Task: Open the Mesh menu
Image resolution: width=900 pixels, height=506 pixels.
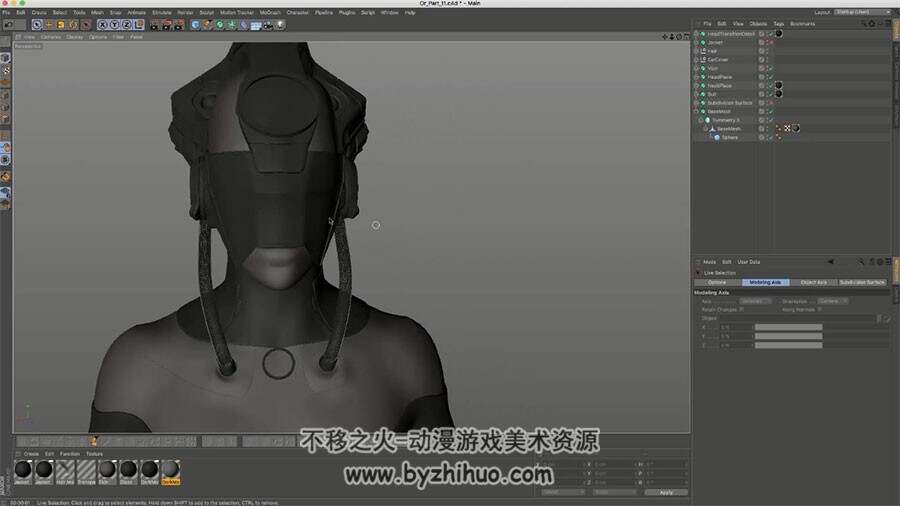Action: [97, 12]
